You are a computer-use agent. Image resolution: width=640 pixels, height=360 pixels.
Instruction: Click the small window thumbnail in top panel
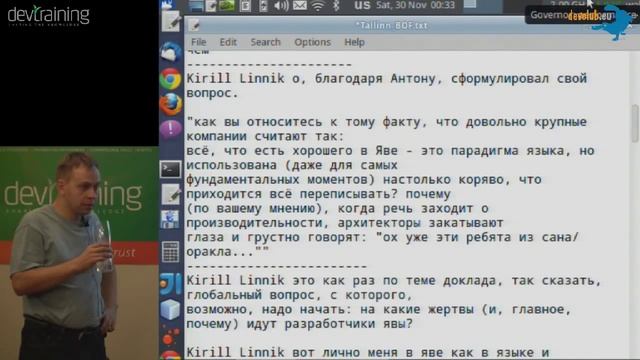coord(470,4)
